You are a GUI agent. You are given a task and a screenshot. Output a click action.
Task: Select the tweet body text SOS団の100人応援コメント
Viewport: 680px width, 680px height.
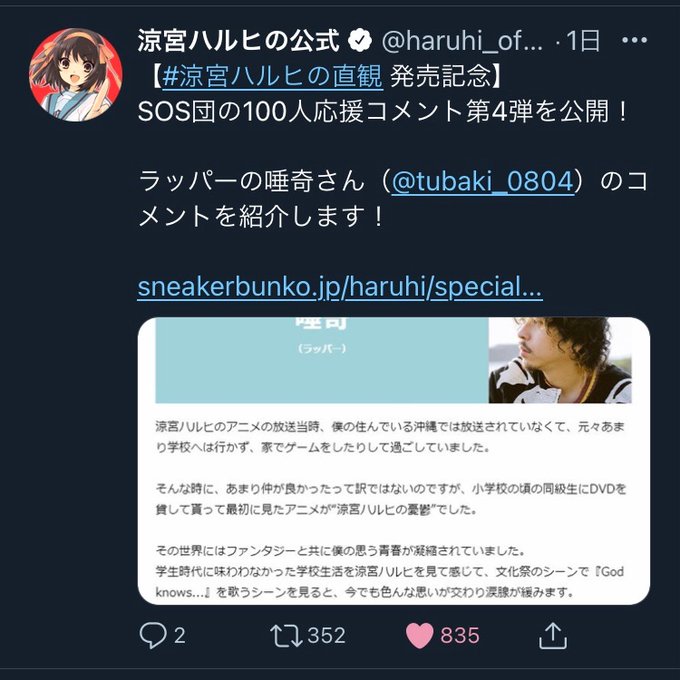[301, 111]
